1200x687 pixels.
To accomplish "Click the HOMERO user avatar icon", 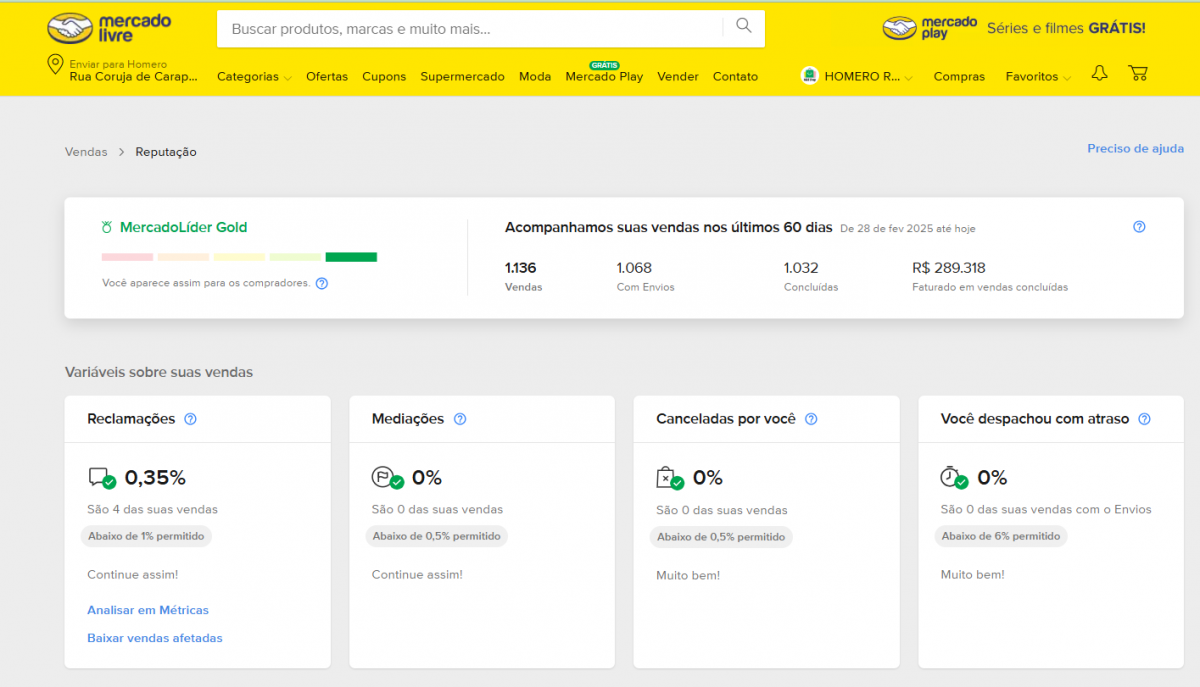I will point(810,76).
